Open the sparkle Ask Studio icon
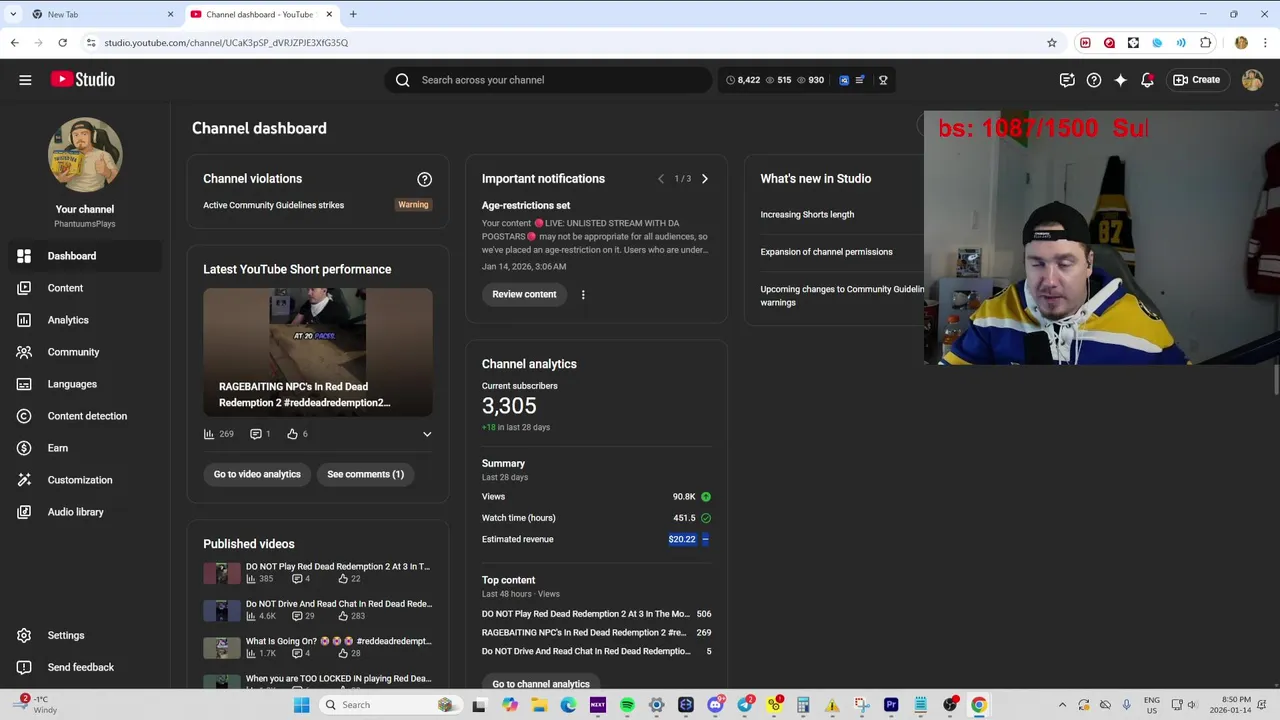The image size is (1280, 720). [x=1121, y=80]
